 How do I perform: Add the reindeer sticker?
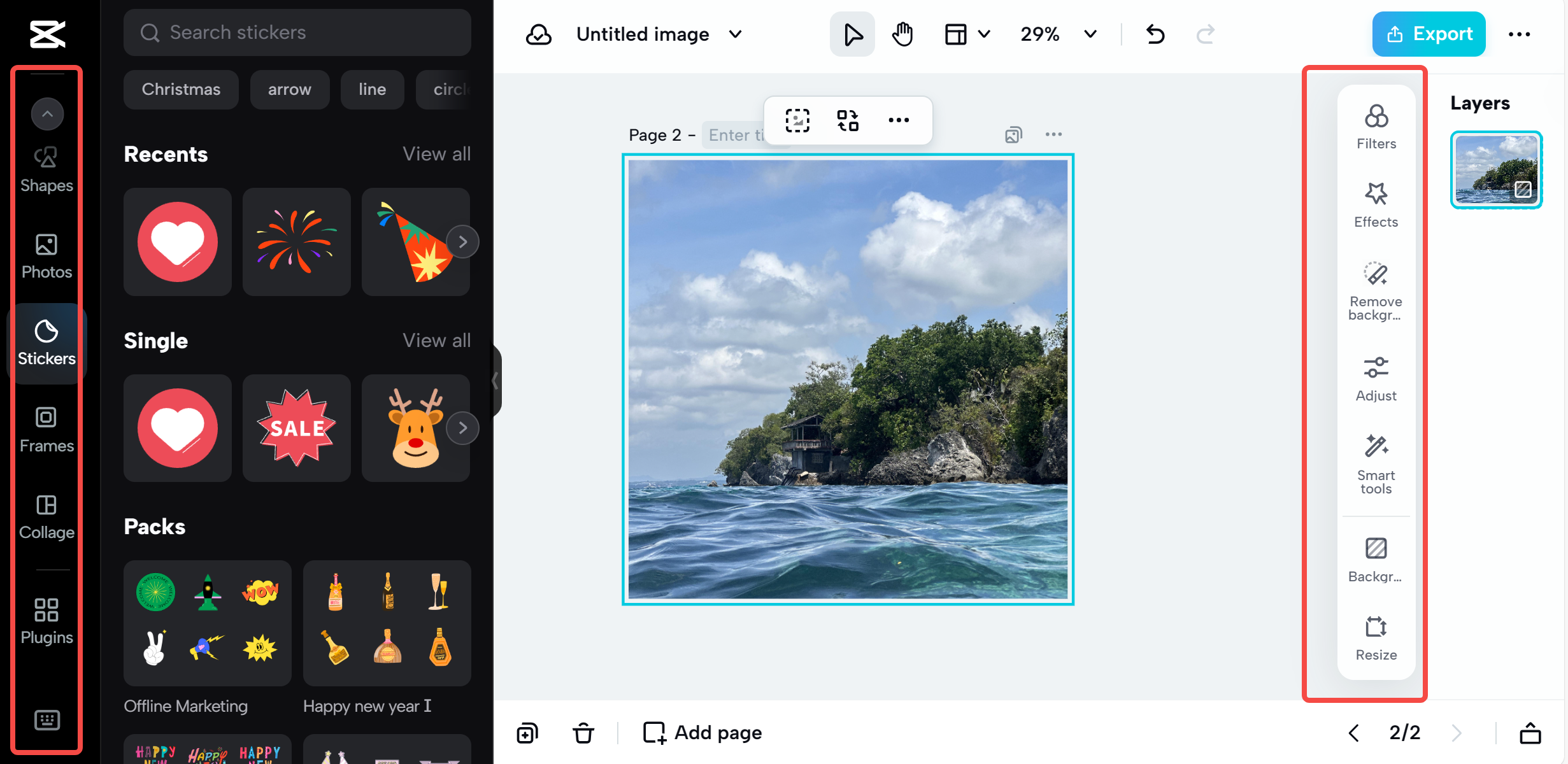[x=415, y=428]
